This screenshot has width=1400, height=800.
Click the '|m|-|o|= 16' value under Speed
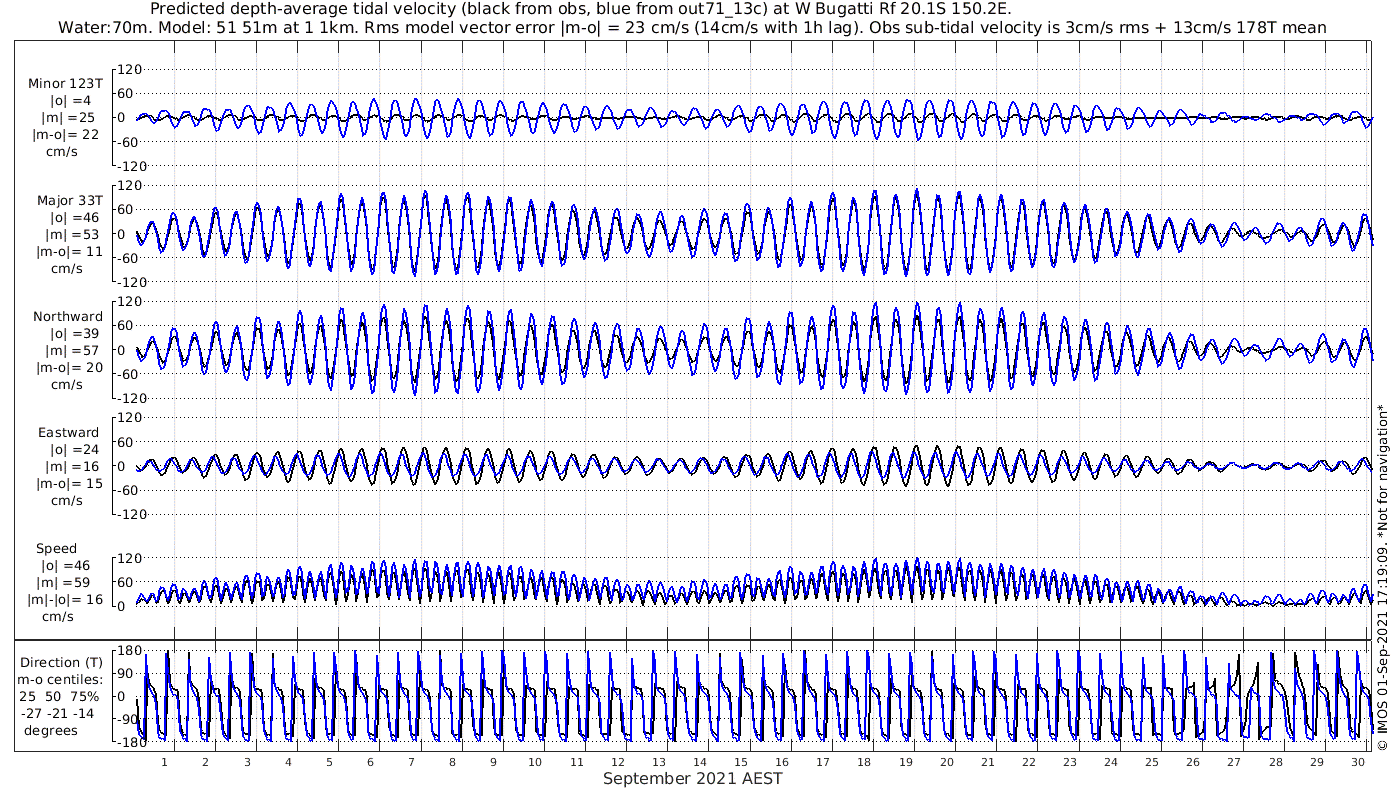coord(65,600)
